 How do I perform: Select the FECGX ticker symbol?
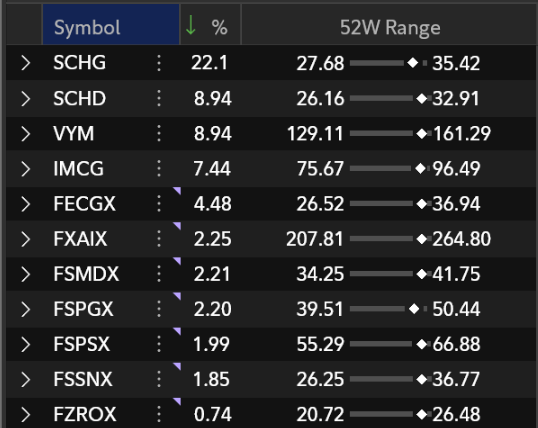coord(84,204)
